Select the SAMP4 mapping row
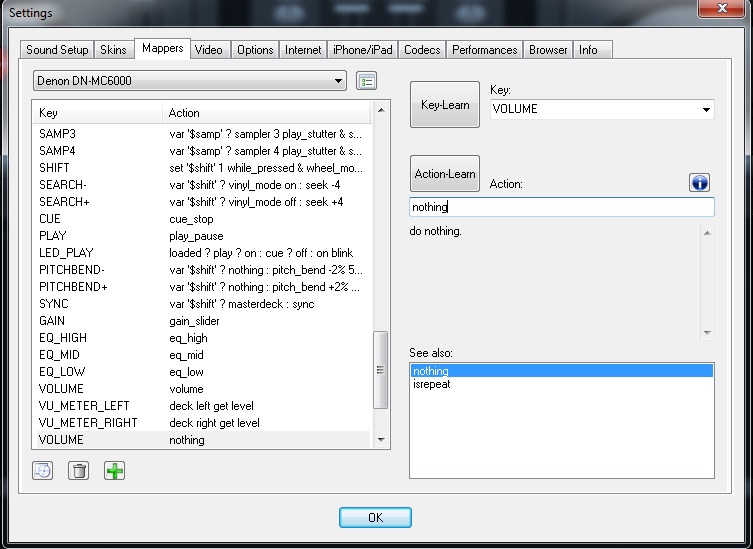 [204, 151]
